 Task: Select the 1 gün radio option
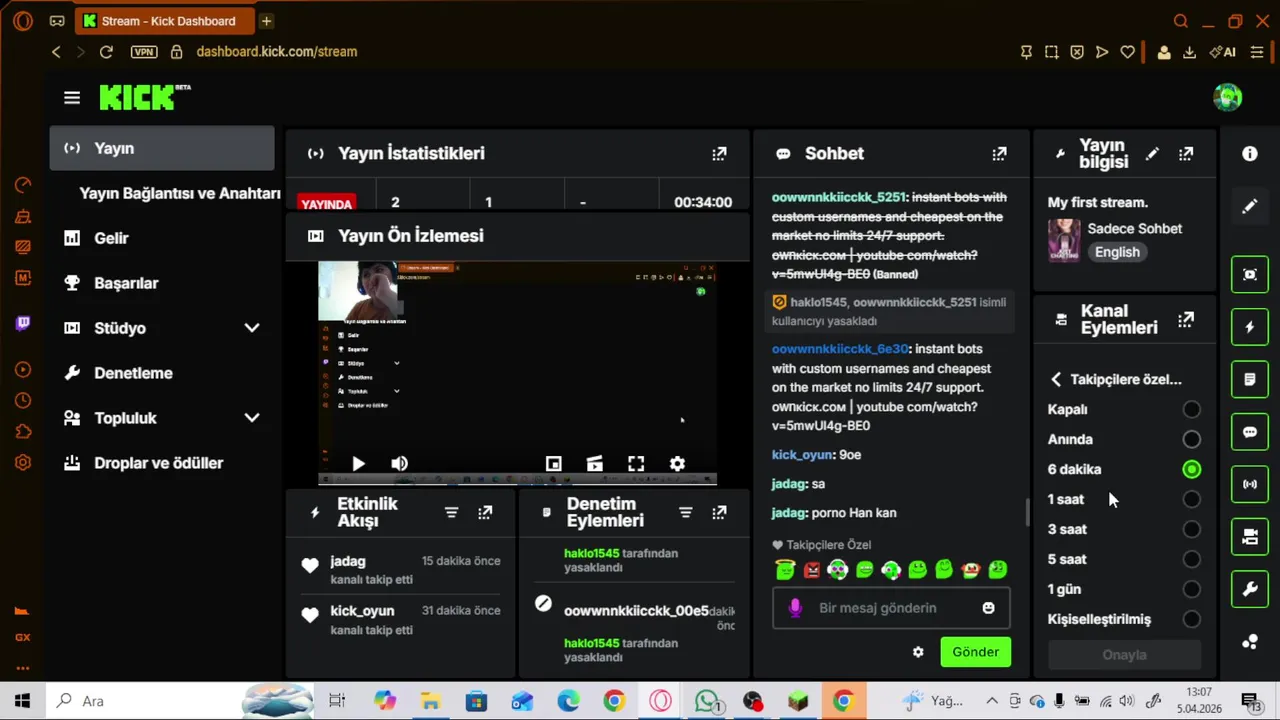click(x=1191, y=589)
